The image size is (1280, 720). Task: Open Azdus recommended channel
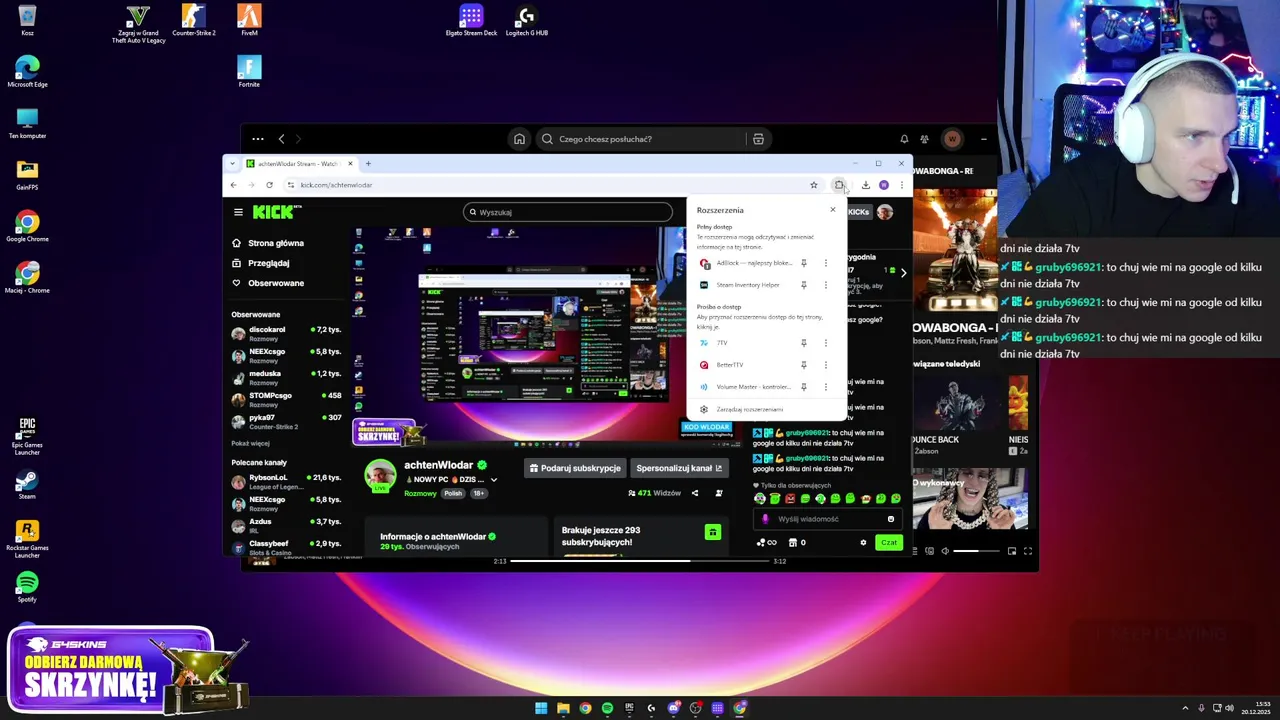286,525
